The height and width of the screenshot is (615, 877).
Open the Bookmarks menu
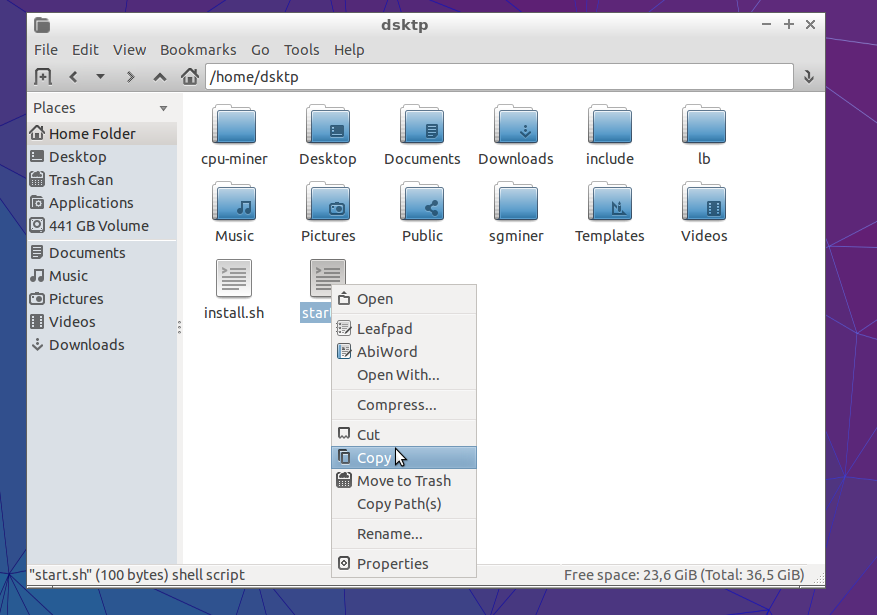198,49
